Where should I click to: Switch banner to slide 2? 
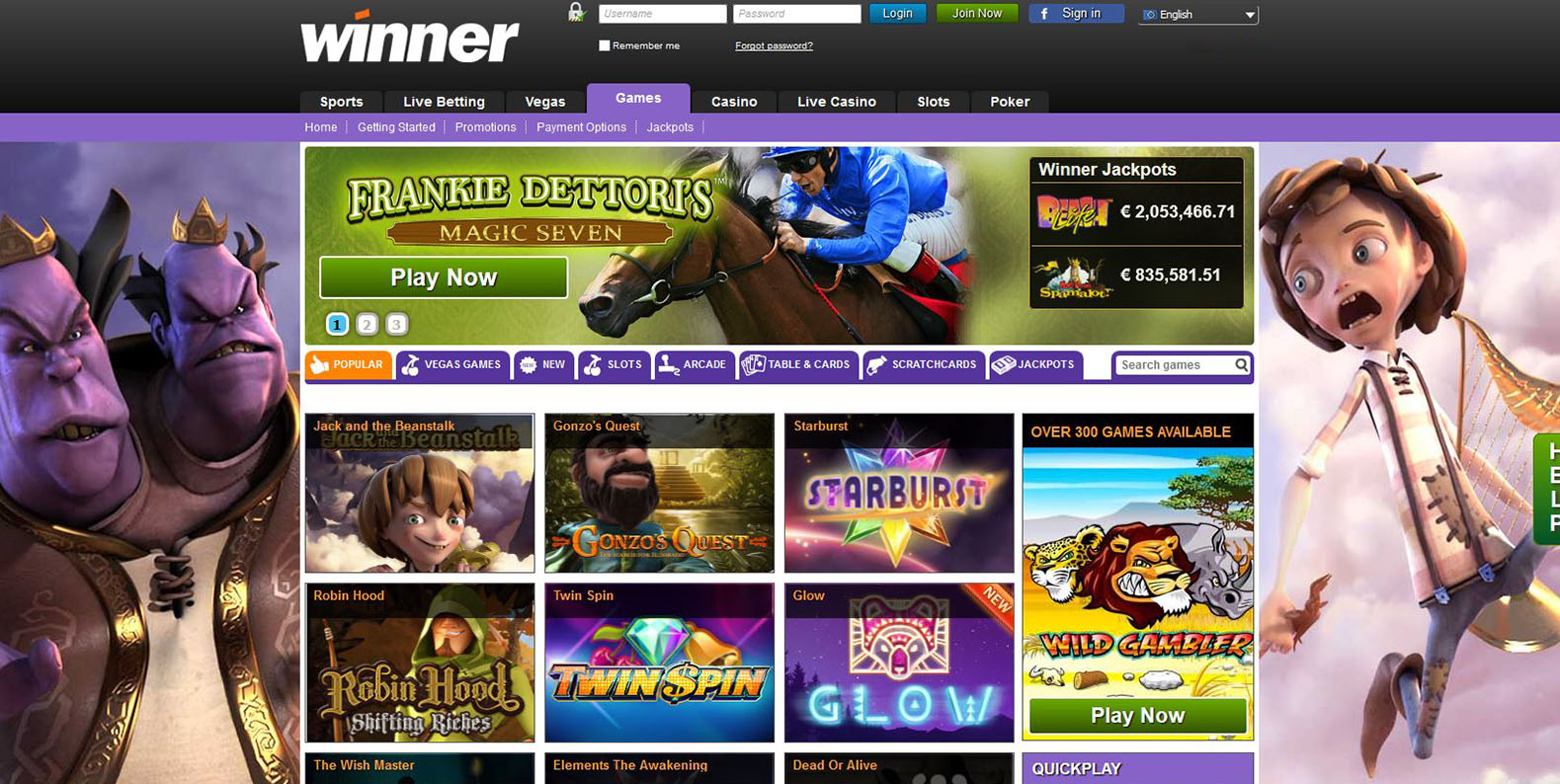(367, 324)
